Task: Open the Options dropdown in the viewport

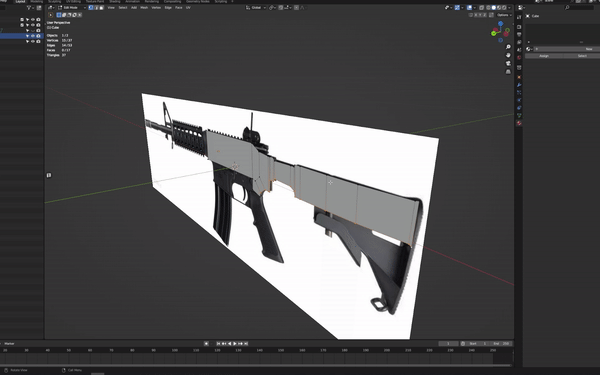Action: click(x=504, y=15)
